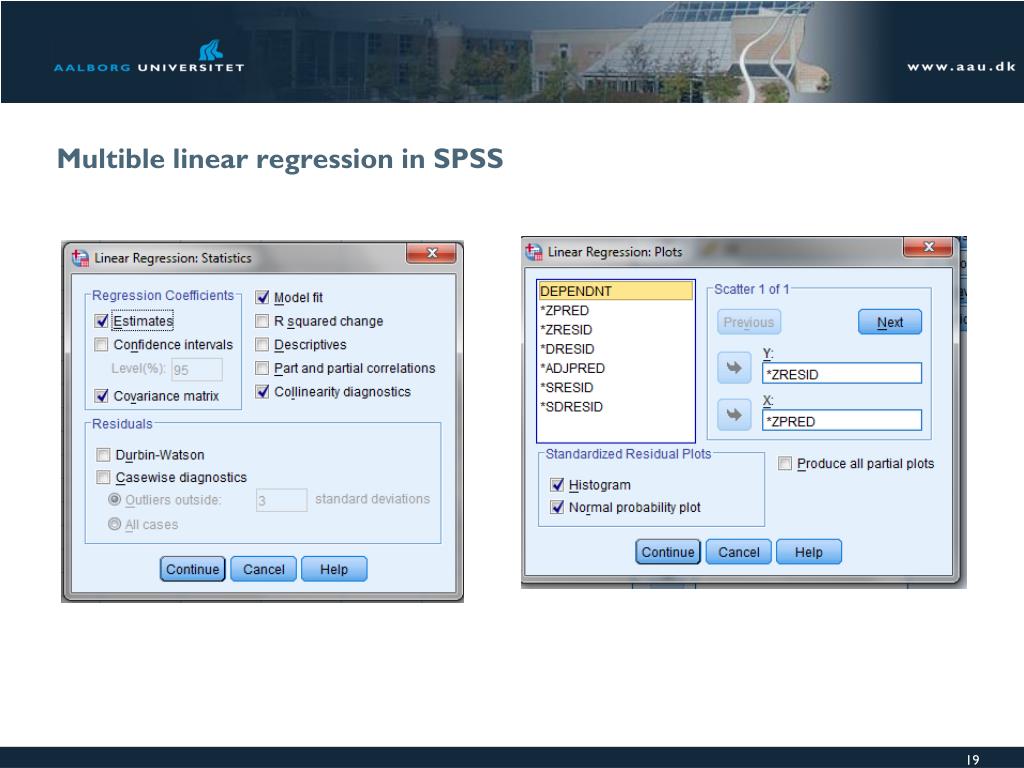Click the standard deviations value field
This screenshot has height=768, width=1024.
tap(281, 500)
